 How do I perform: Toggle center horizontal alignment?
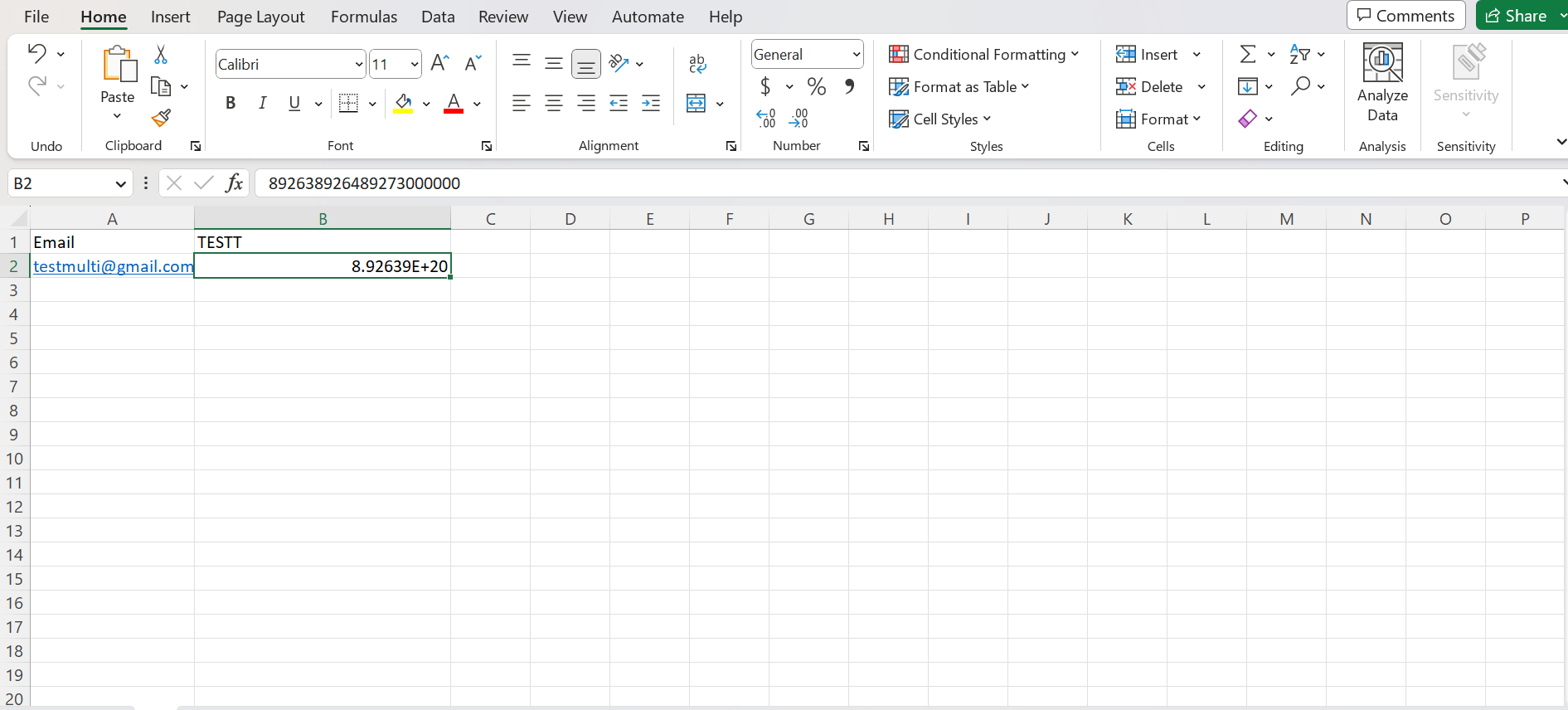553,103
